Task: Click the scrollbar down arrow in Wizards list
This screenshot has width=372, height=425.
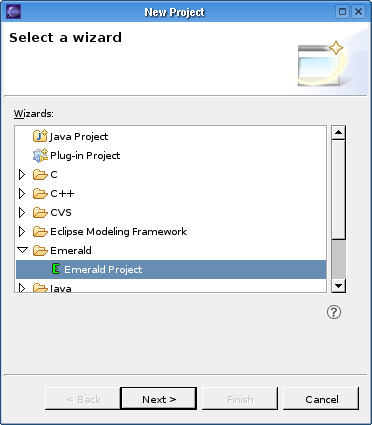Action: point(338,286)
